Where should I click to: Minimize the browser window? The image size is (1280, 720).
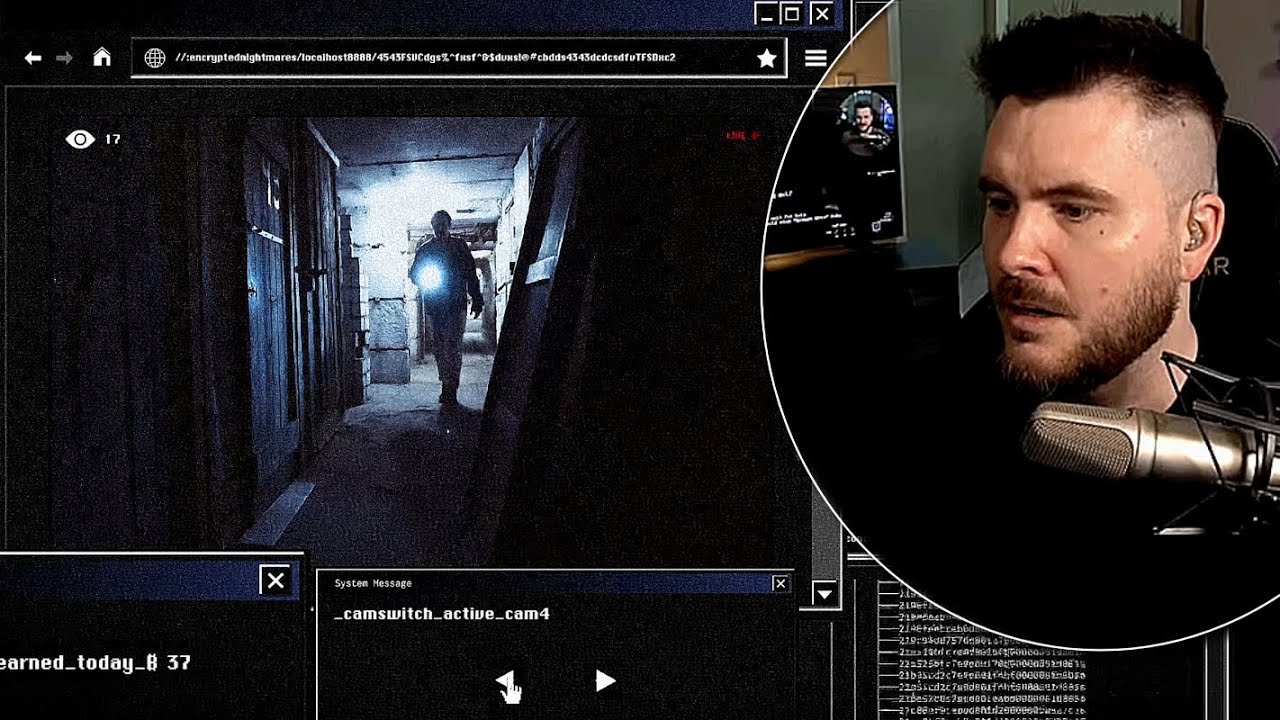tap(766, 13)
